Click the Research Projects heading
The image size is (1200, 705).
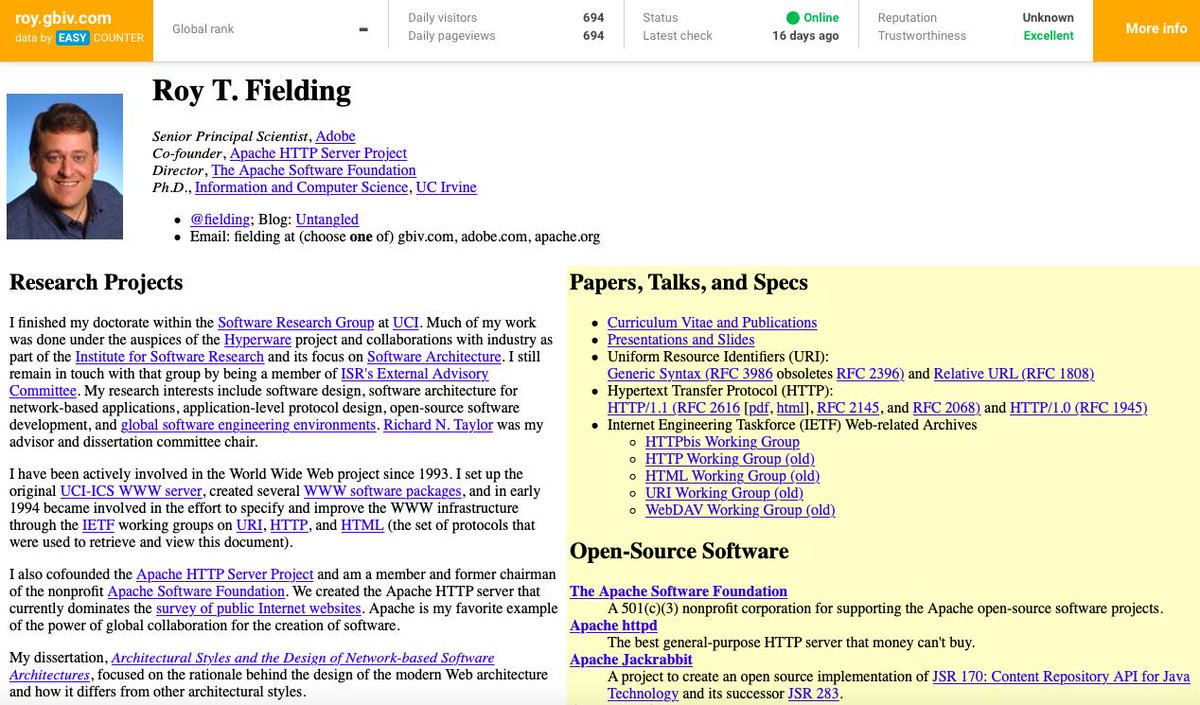point(96,283)
